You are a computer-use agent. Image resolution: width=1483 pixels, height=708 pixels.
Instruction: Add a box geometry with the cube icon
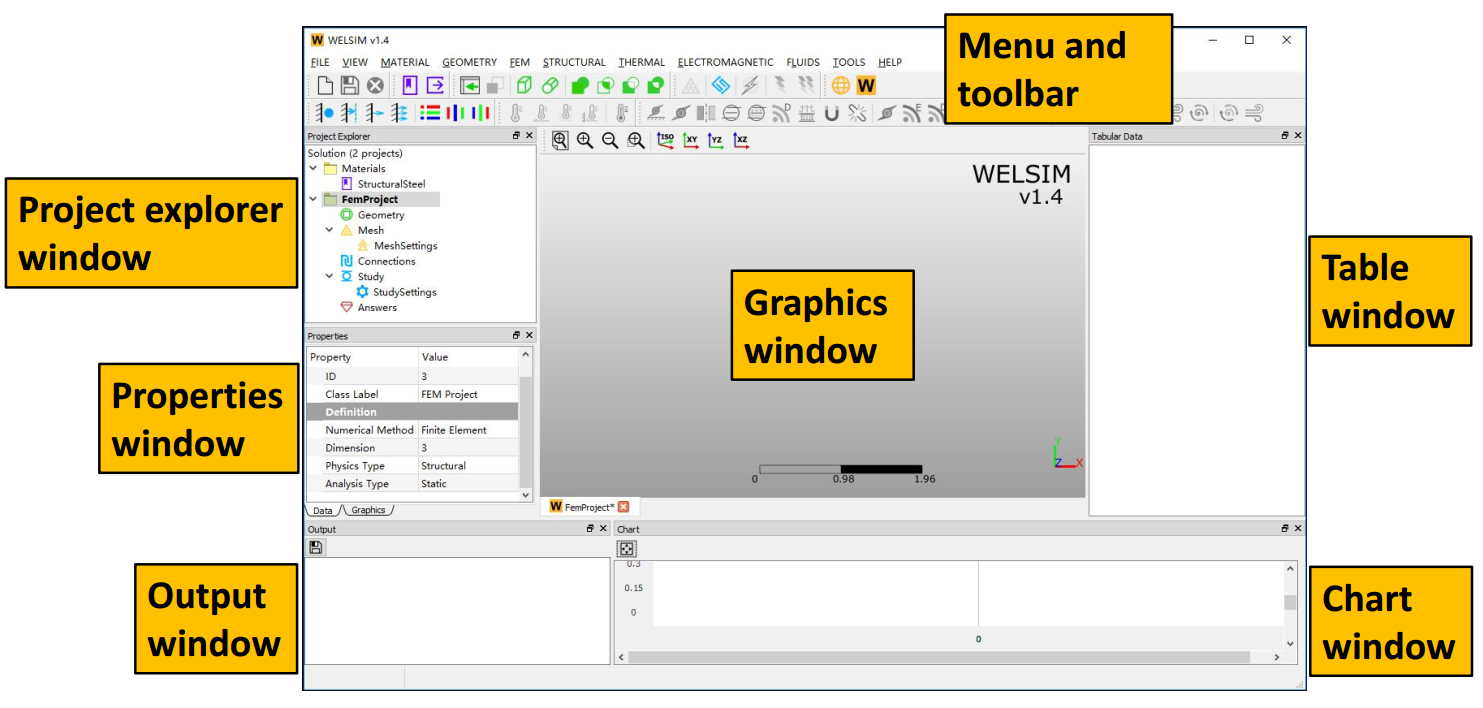(524, 86)
